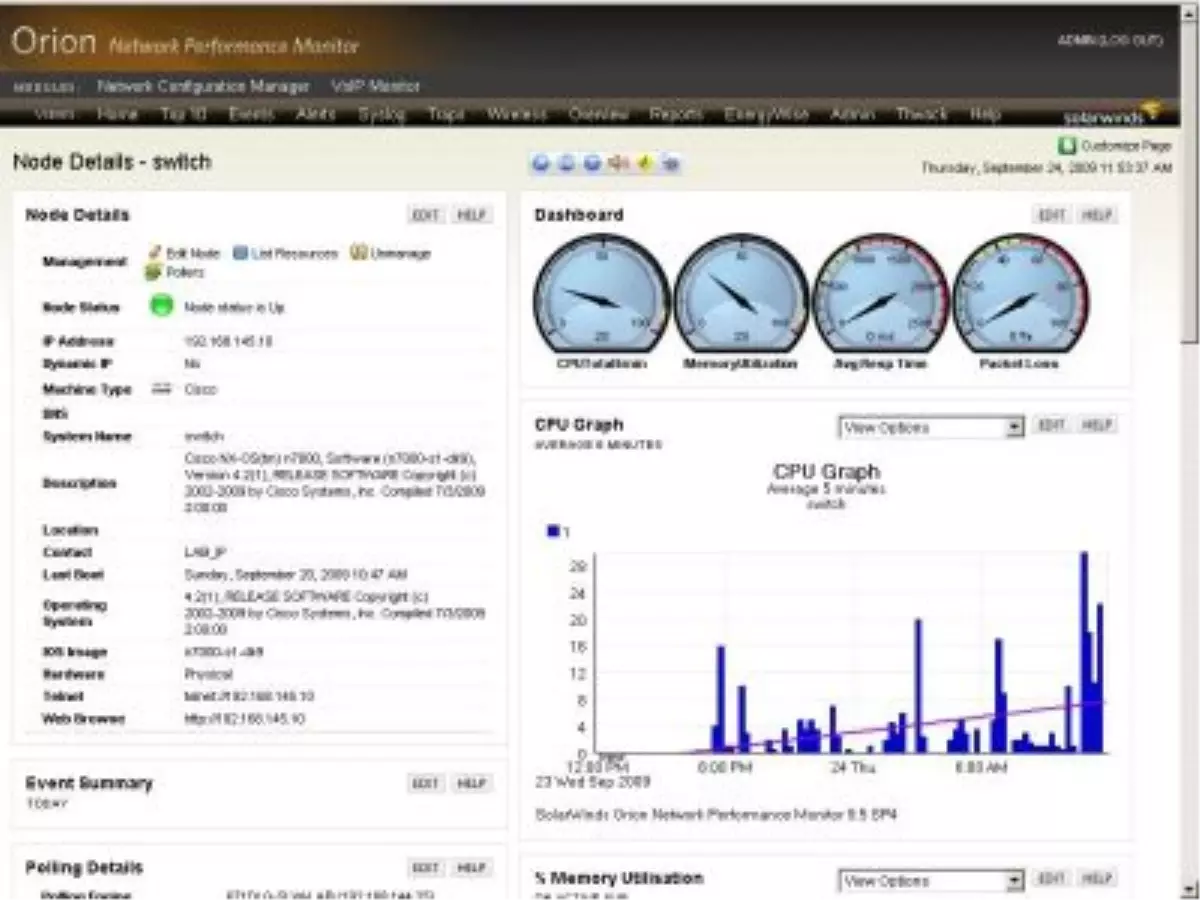1200x900 pixels.
Task: Click EDIT on the Dashboard panel
Action: (1052, 214)
